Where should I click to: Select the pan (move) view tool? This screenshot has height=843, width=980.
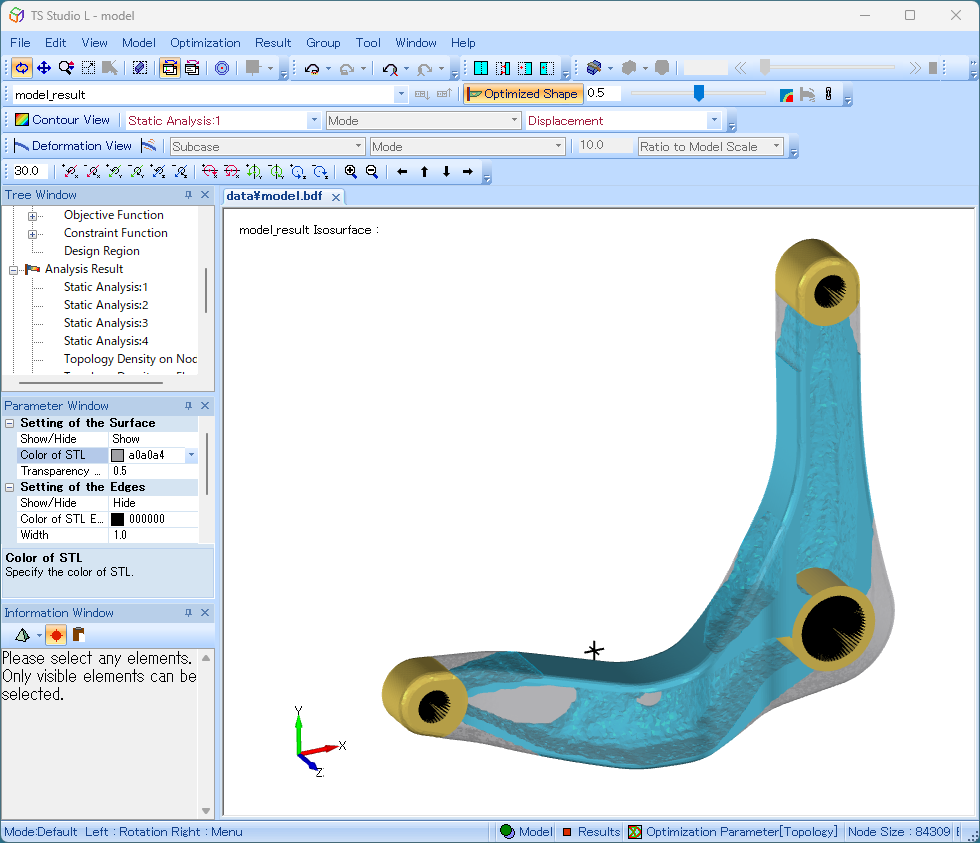(44, 67)
